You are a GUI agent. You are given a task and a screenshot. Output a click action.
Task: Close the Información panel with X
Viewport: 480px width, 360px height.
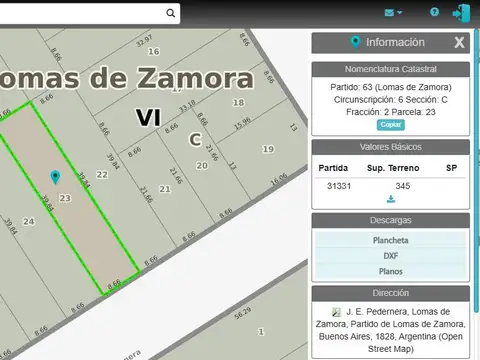coord(459,43)
